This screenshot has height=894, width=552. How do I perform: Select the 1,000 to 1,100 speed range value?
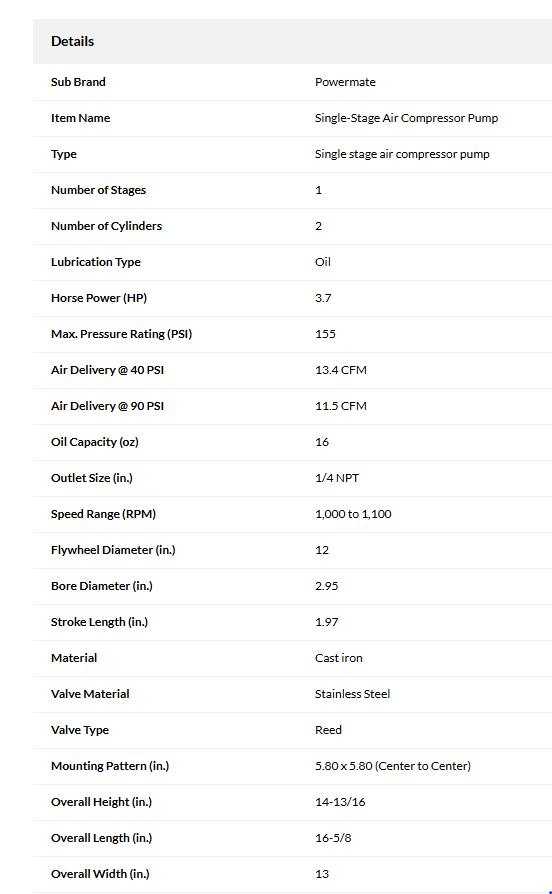pyautogui.click(x=353, y=514)
